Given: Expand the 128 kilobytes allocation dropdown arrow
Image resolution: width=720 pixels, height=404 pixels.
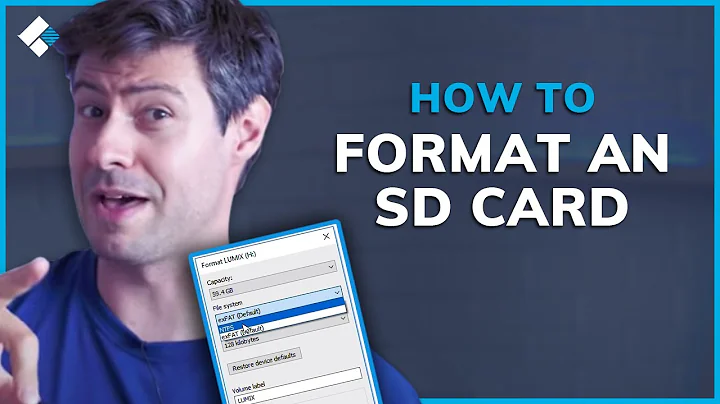Looking at the screenshot, I should pyautogui.click(x=343, y=318).
